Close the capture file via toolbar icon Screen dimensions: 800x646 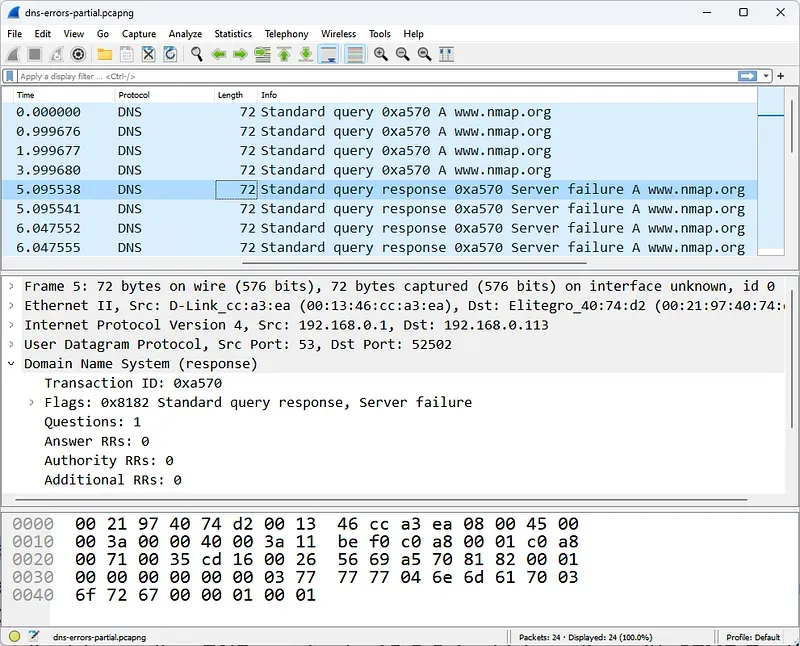coord(148,54)
